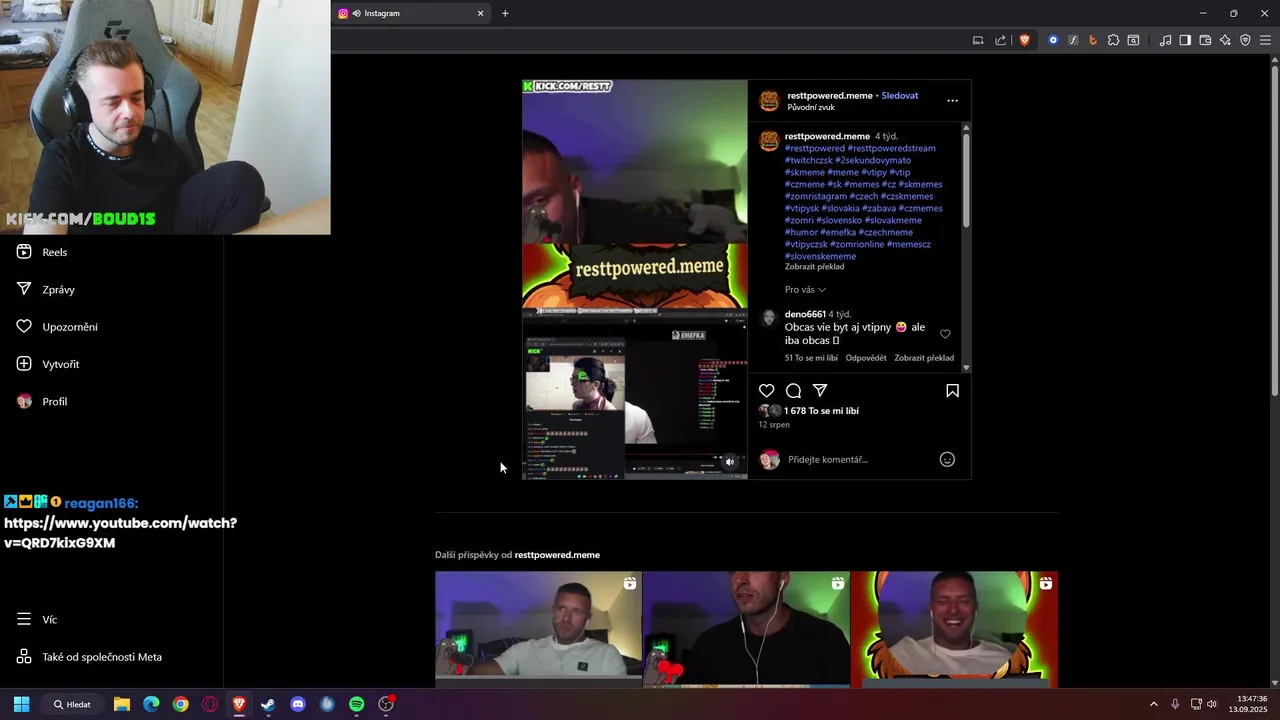Screen dimensions: 1280x720
Task: Expand hidden system tray icons chevron
Action: [x=1153, y=704]
